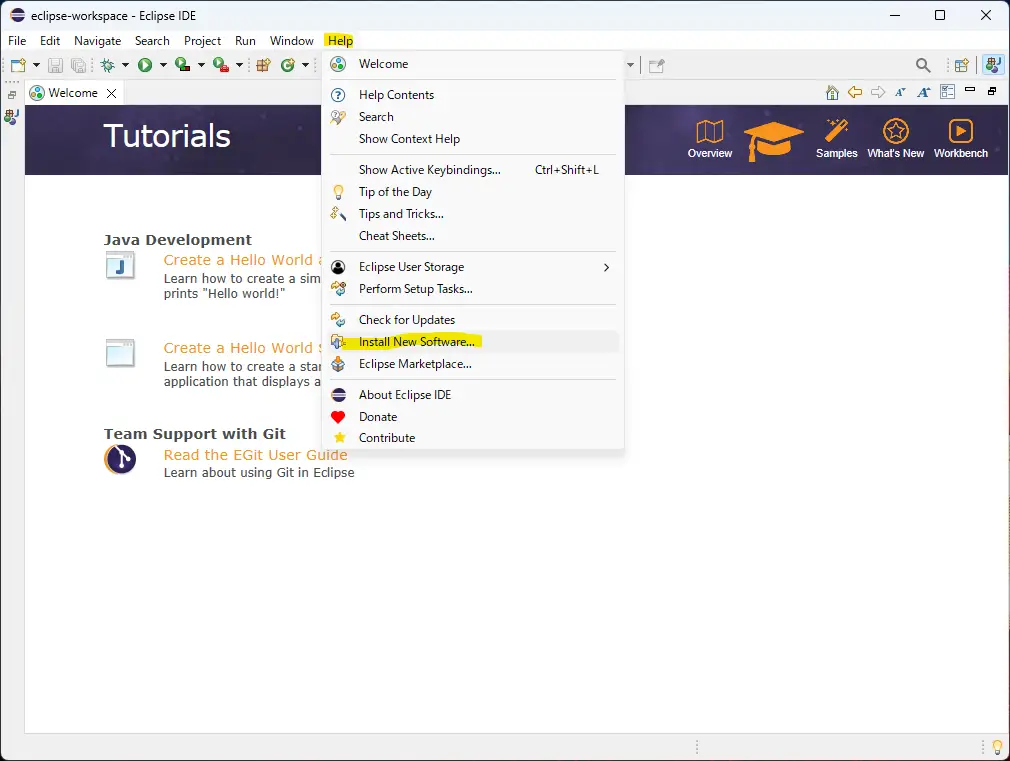1010x761 pixels.
Task: Click the Open Perspective icon
Action: pos(962,65)
